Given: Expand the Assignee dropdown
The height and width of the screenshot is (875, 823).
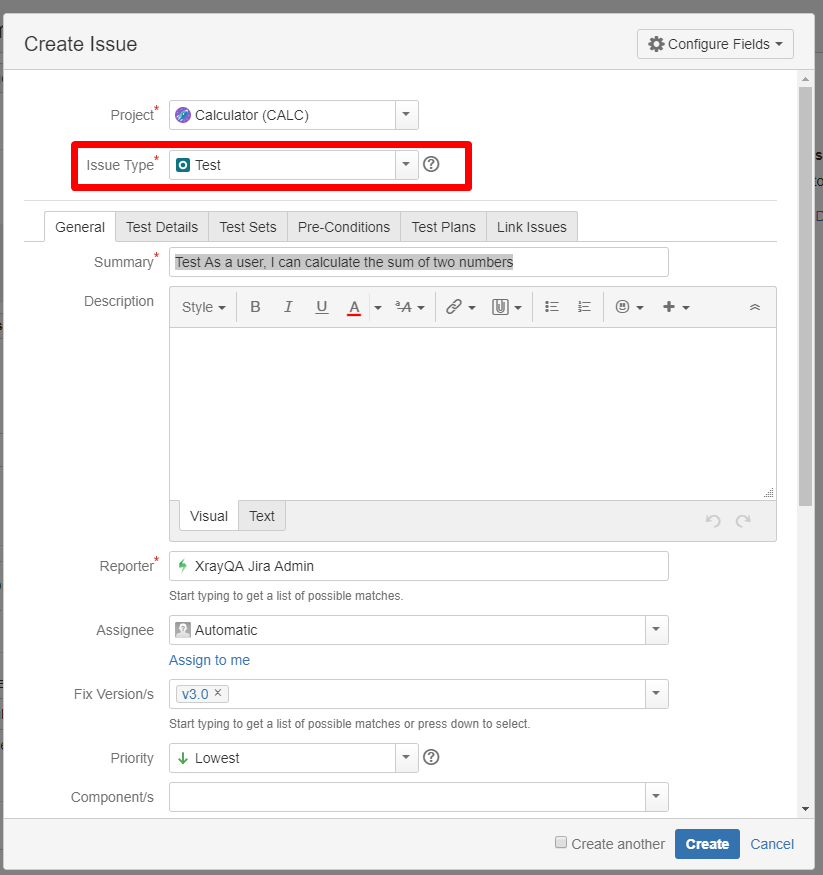Looking at the screenshot, I should tap(656, 630).
